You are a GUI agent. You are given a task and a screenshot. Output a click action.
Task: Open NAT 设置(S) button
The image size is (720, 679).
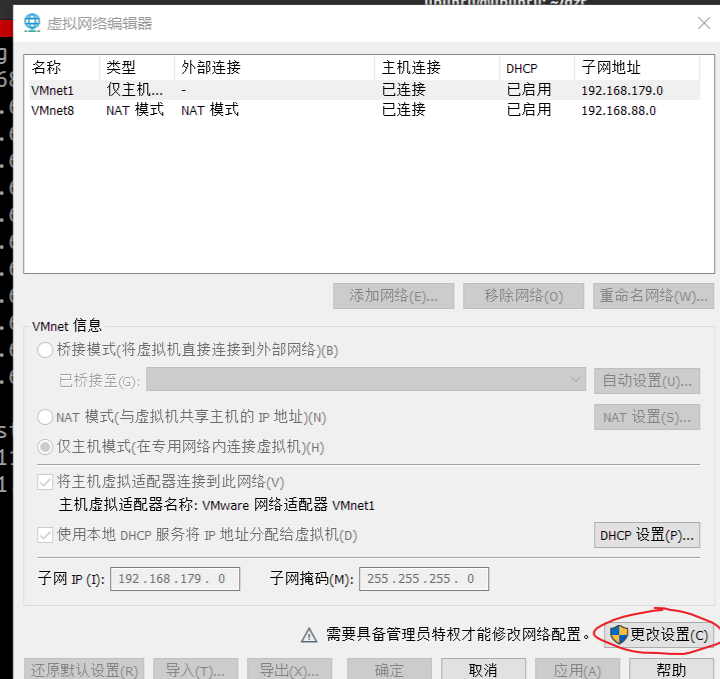647,417
